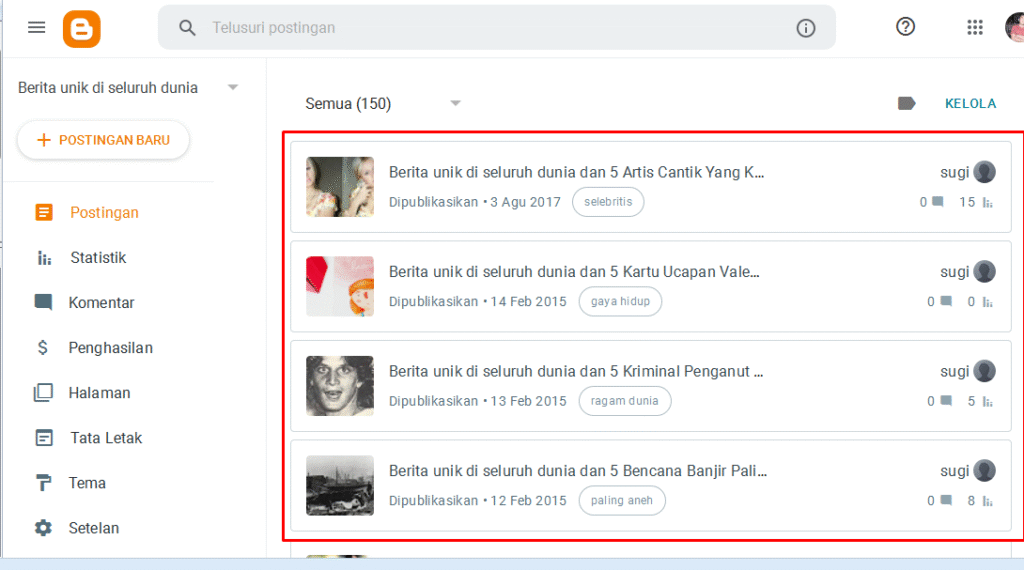Click the label tag icon
The height and width of the screenshot is (570, 1024).
(906, 103)
